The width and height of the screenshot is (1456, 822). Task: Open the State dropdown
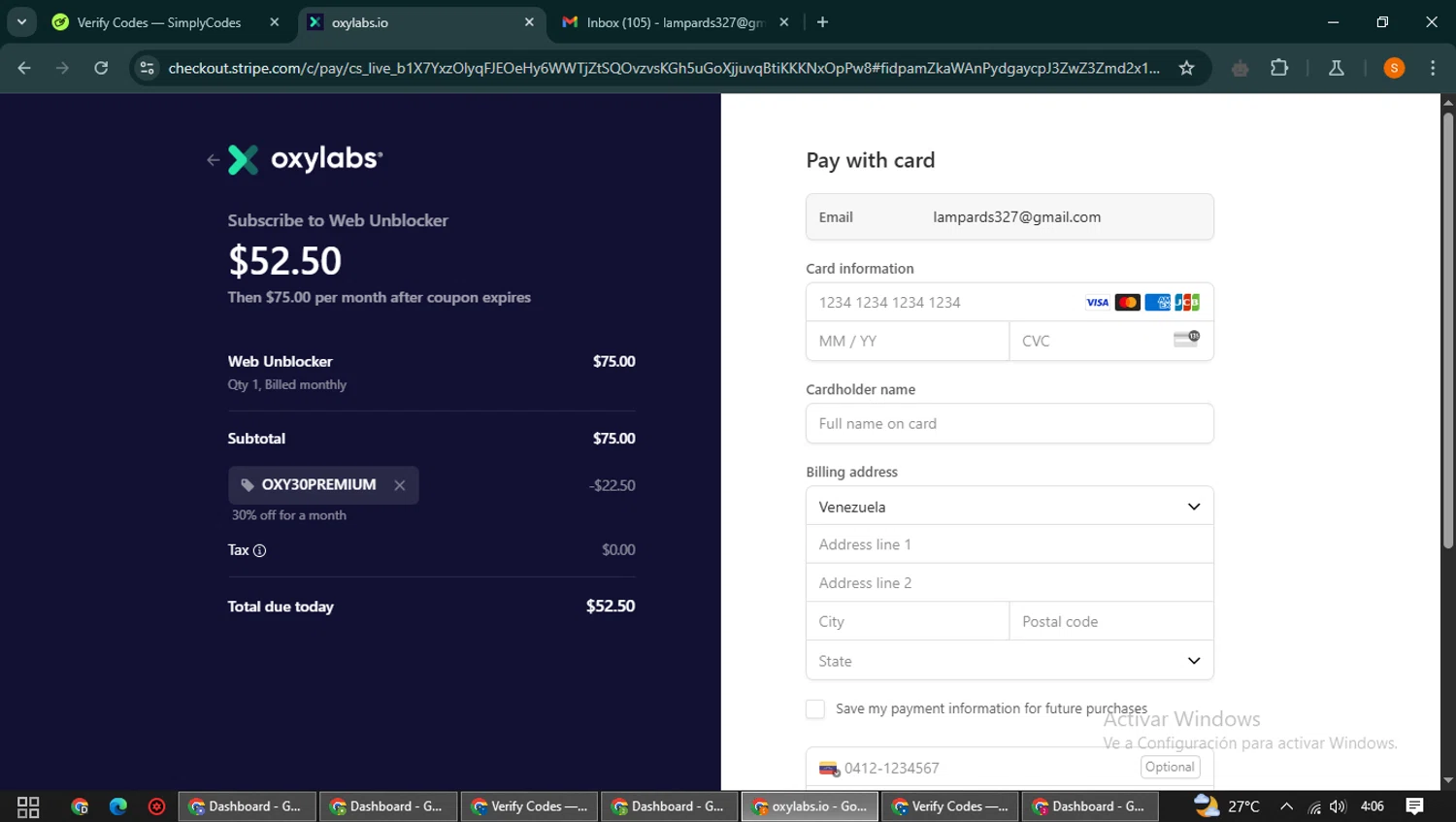click(1009, 661)
